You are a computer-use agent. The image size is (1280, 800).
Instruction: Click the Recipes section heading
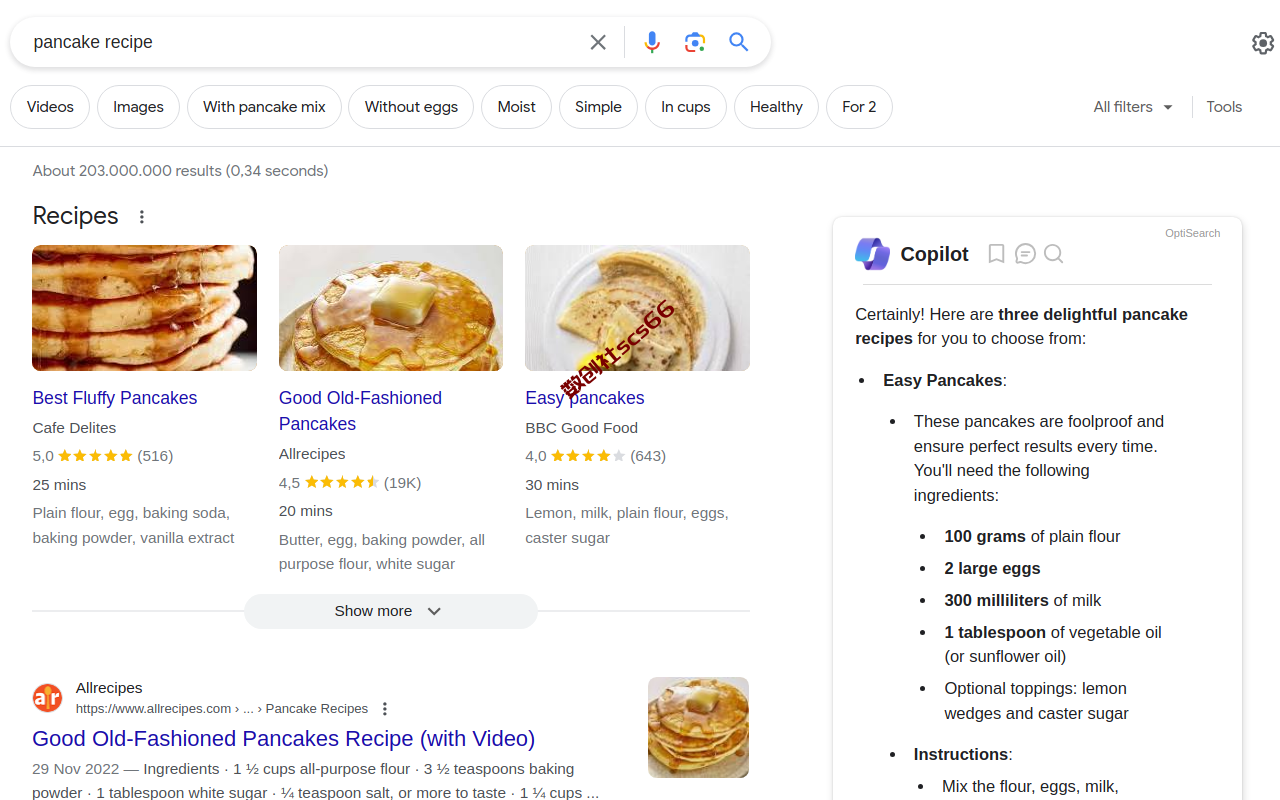click(x=75, y=216)
